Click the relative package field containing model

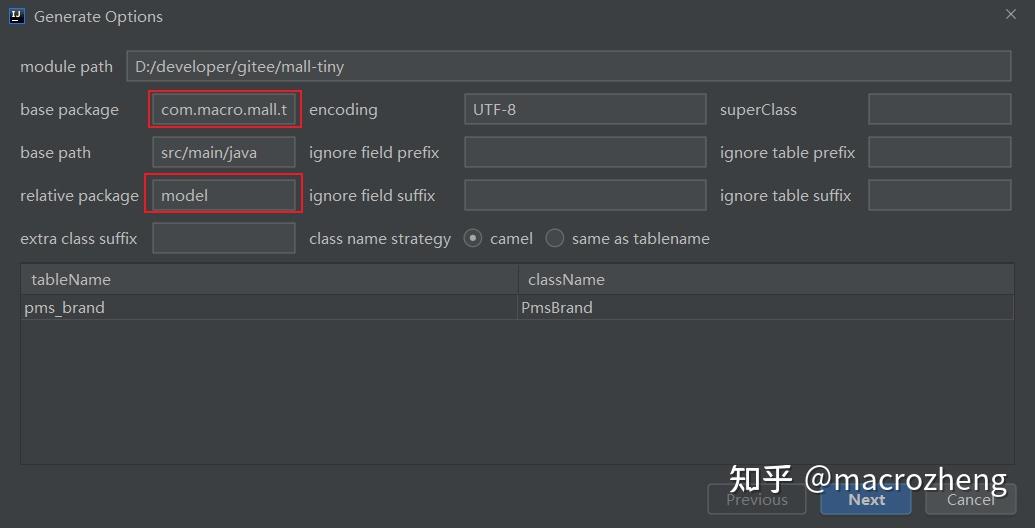point(224,196)
